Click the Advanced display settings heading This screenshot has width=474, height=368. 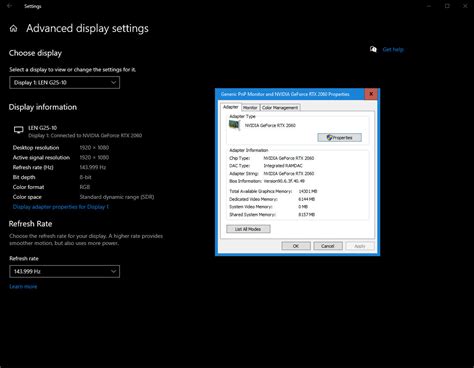pyautogui.click(x=87, y=29)
